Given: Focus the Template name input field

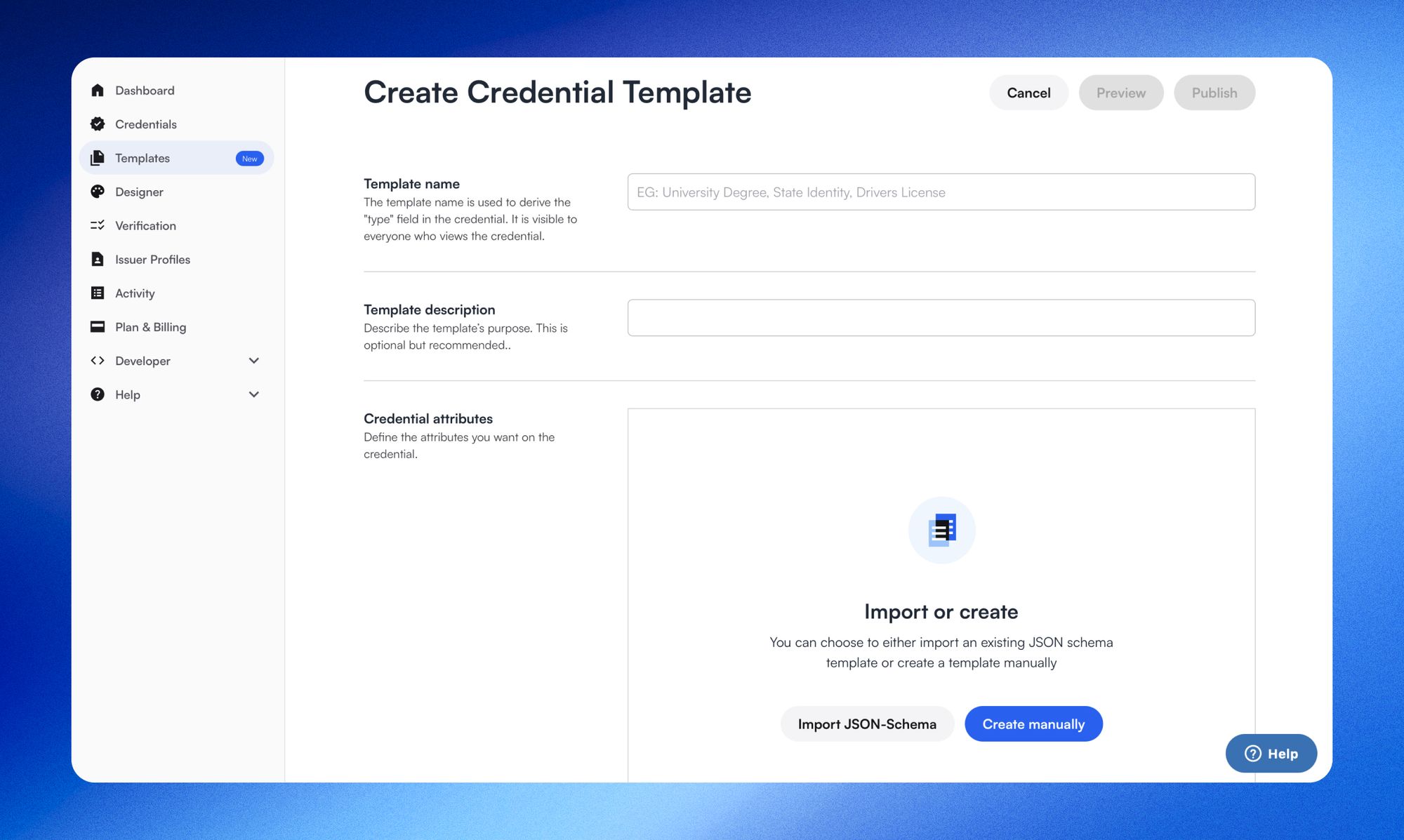Looking at the screenshot, I should tap(941, 192).
